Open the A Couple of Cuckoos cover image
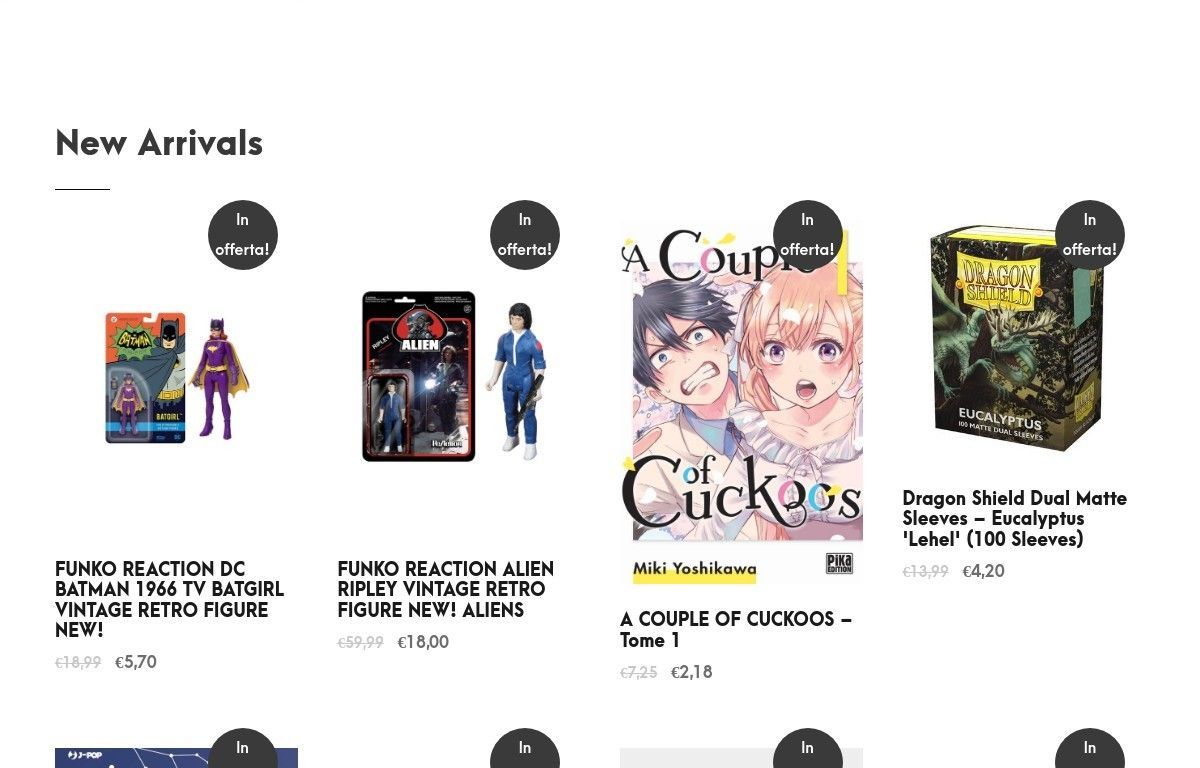The image size is (1200, 768). coord(741,403)
